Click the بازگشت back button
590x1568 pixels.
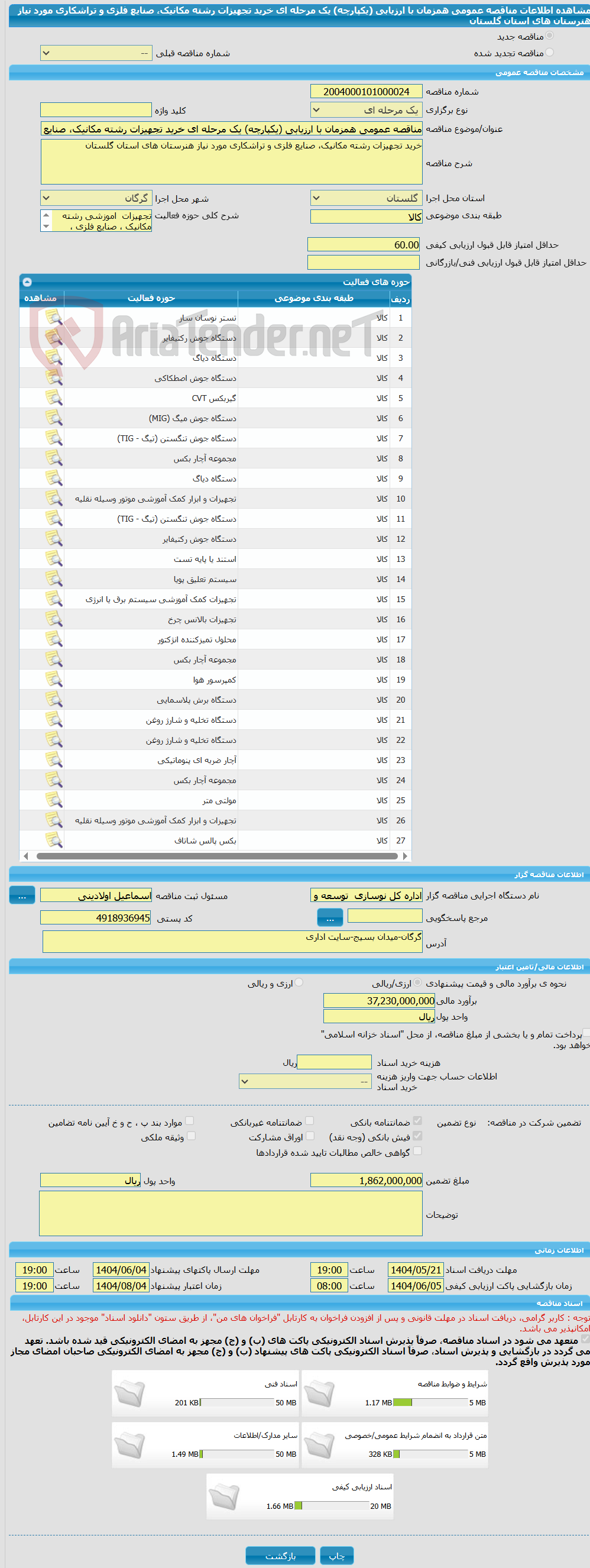point(280,1556)
